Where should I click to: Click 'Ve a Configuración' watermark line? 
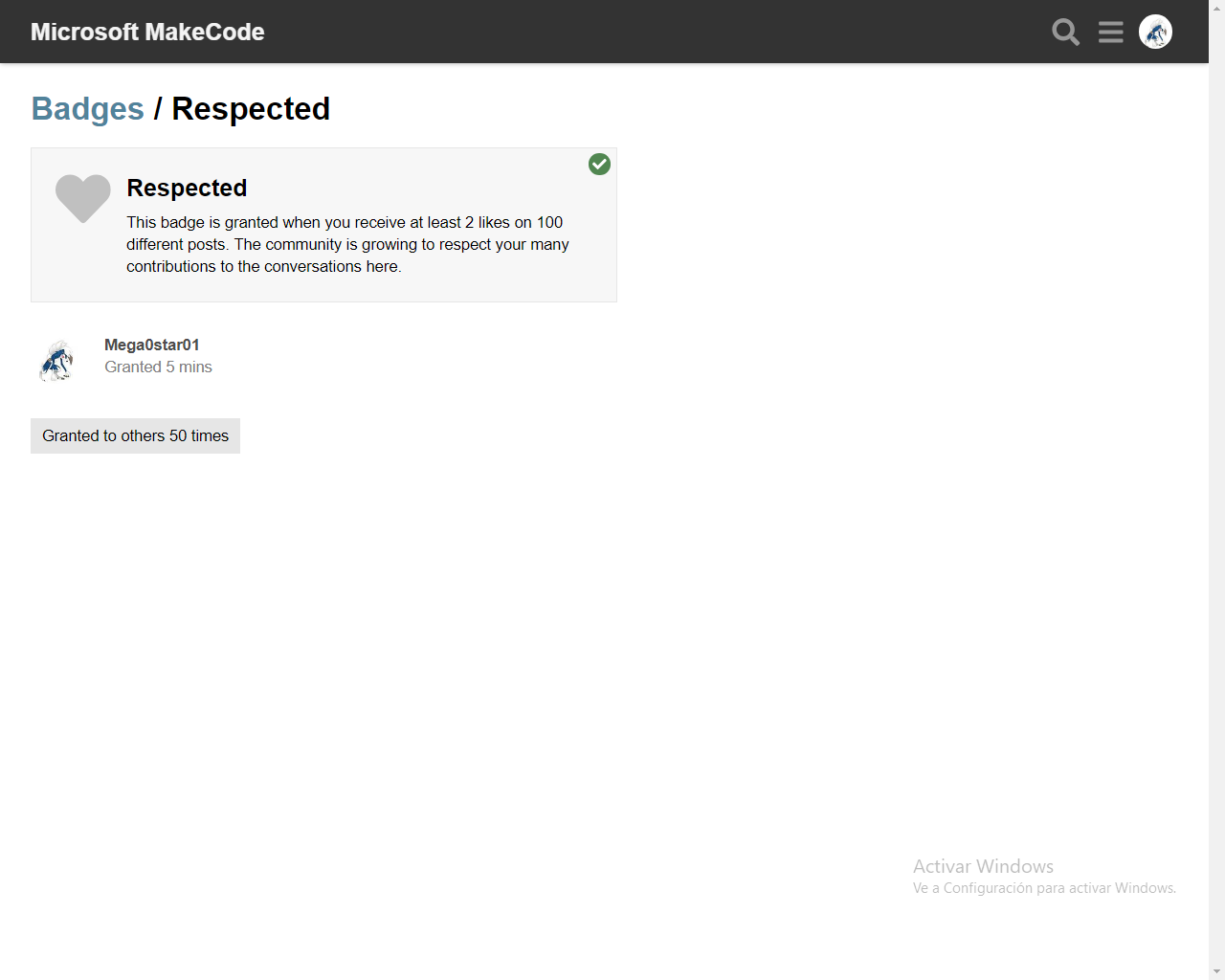(1044, 888)
